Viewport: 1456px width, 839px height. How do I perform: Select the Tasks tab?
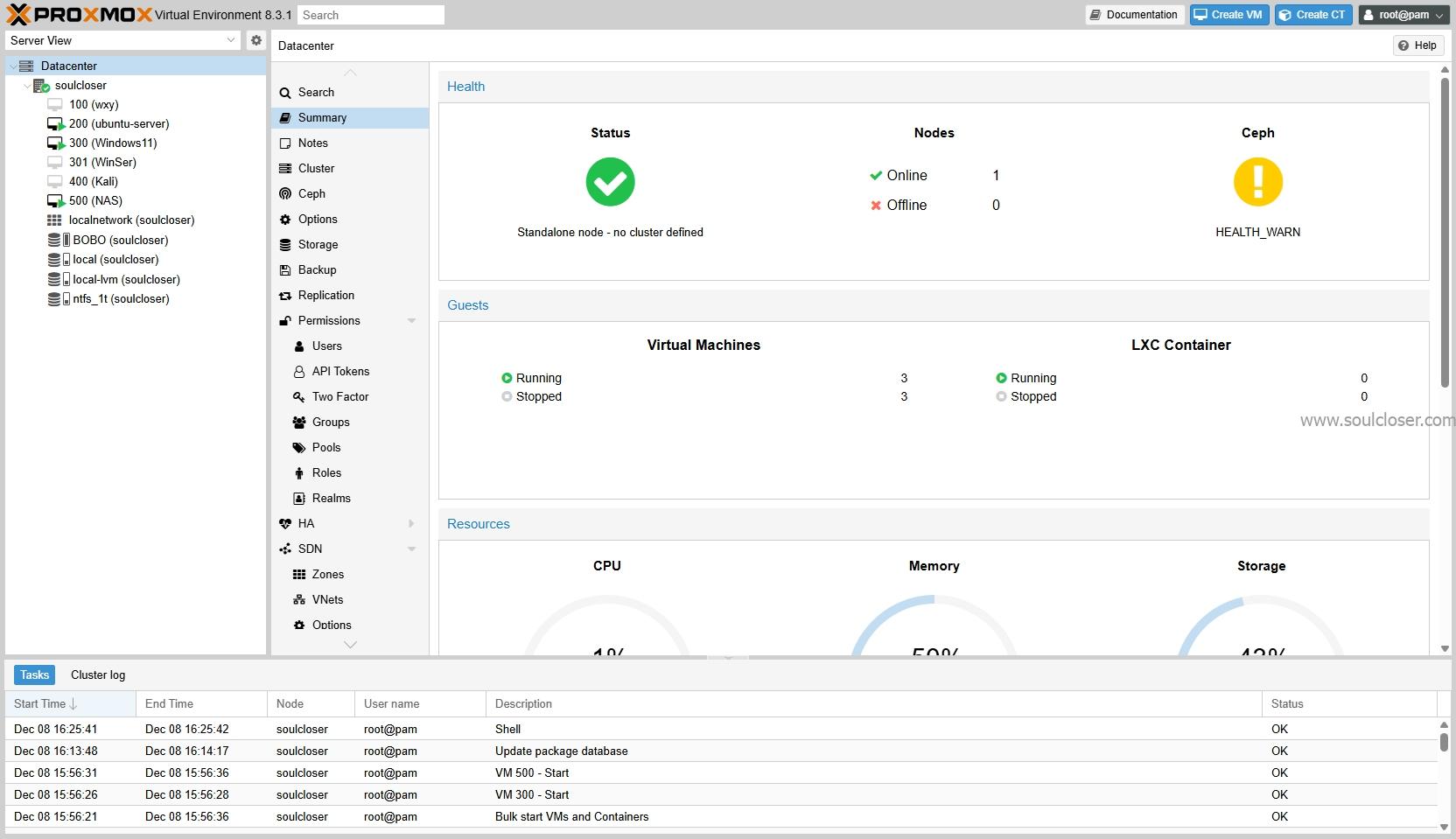click(34, 675)
